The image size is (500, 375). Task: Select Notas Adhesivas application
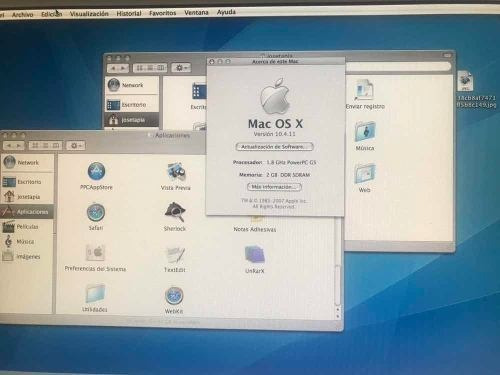pos(255,229)
